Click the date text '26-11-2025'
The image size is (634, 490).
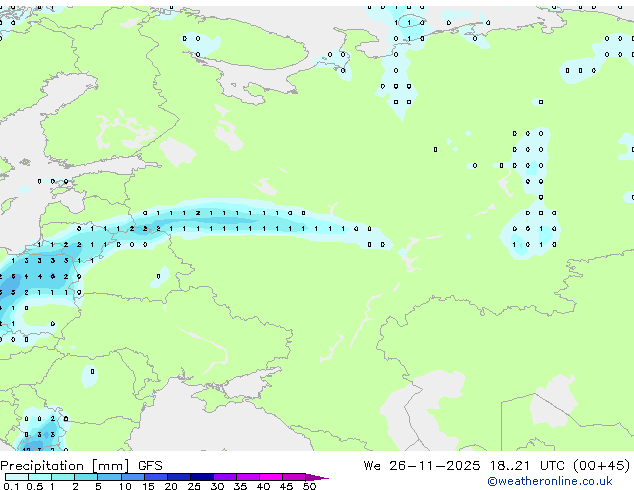[x=435, y=466]
